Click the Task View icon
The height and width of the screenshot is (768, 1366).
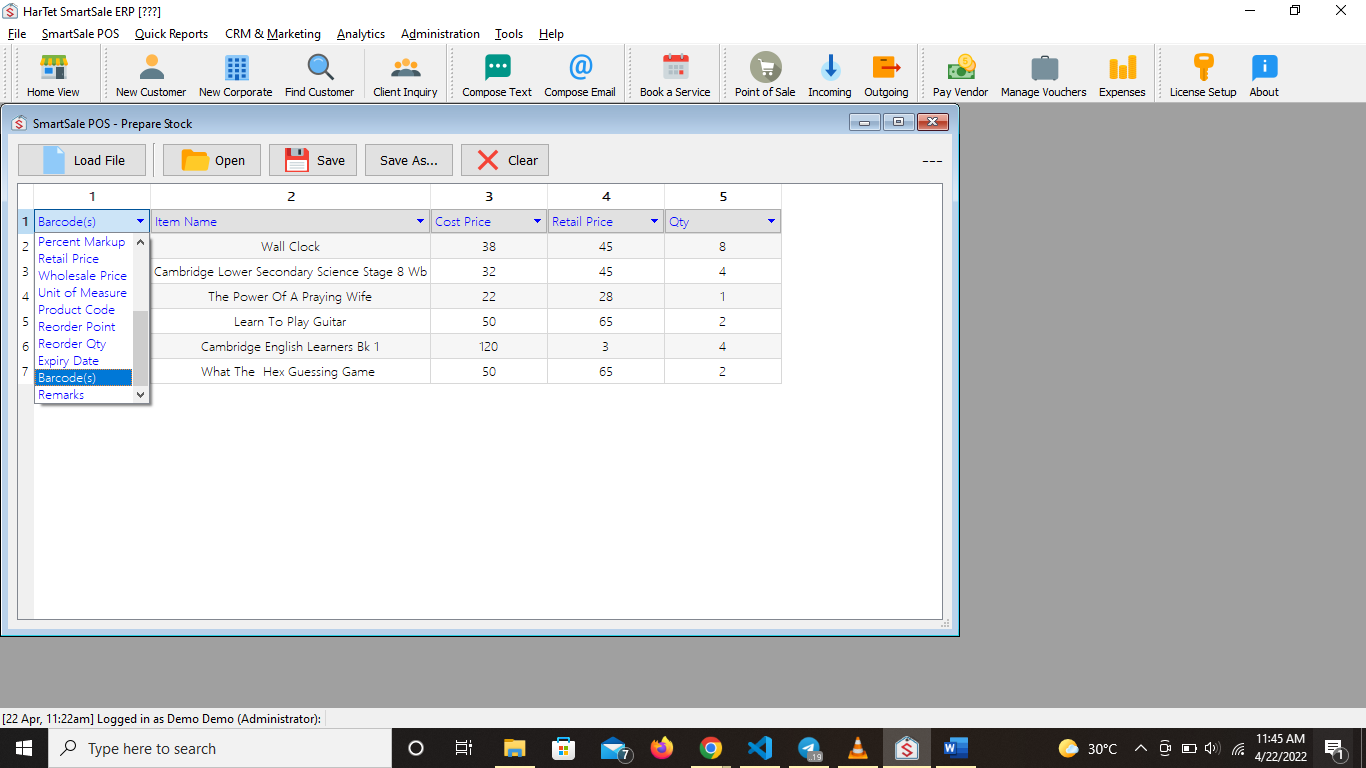464,748
